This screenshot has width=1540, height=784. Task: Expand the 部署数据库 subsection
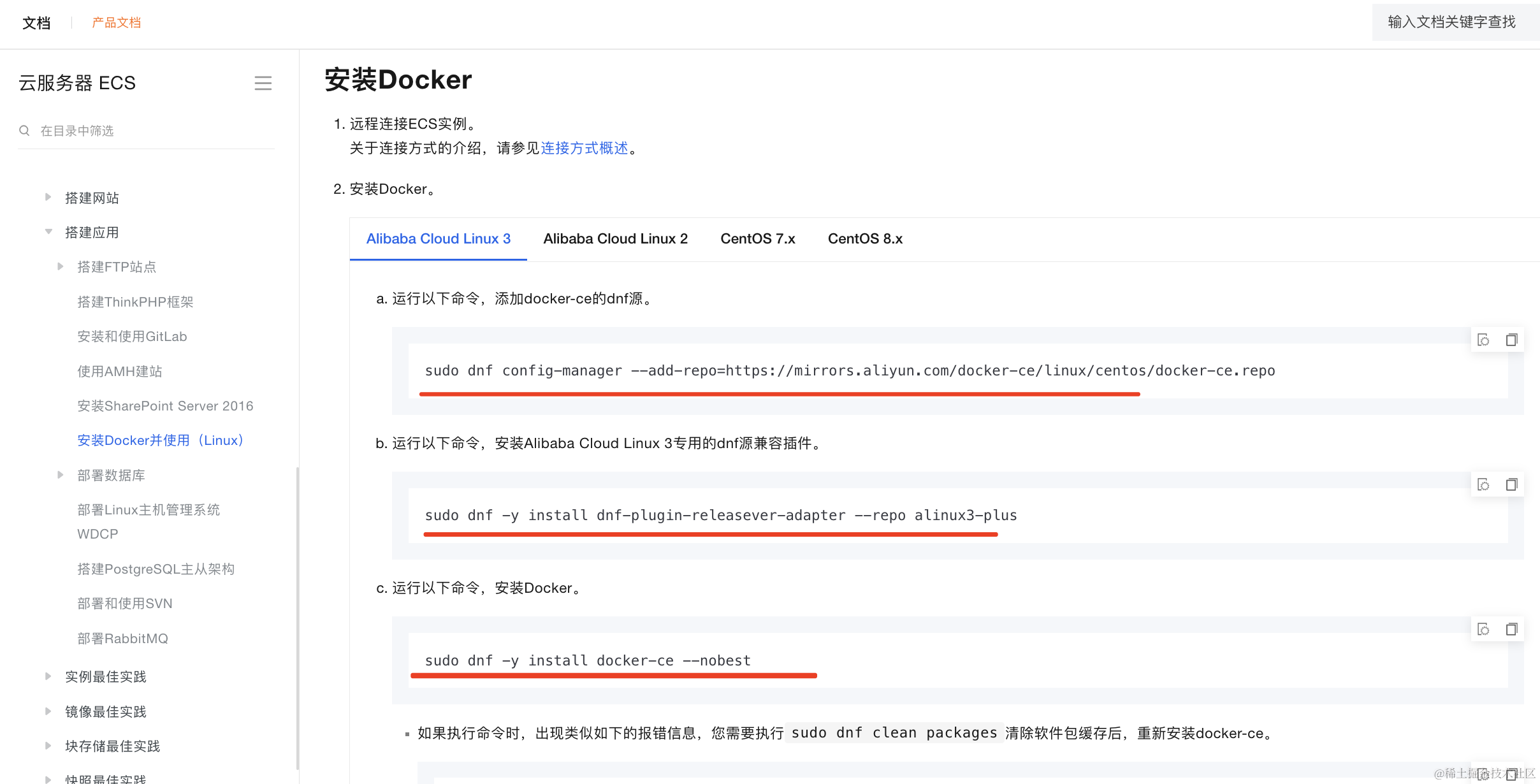coord(61,475)
